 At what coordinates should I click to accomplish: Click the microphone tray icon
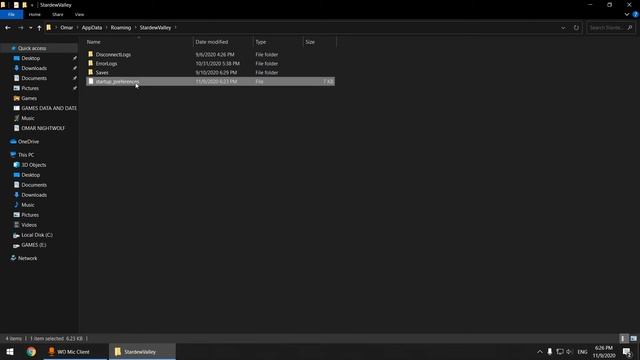pyautogui.click(x=550, y=351)
